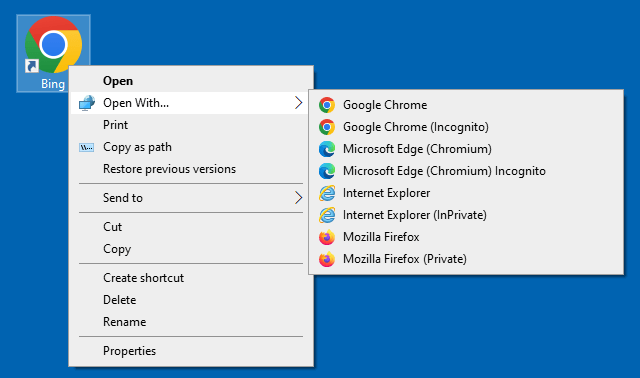
Task: Choose Open from the context menu
Action: tap(118, 81)
